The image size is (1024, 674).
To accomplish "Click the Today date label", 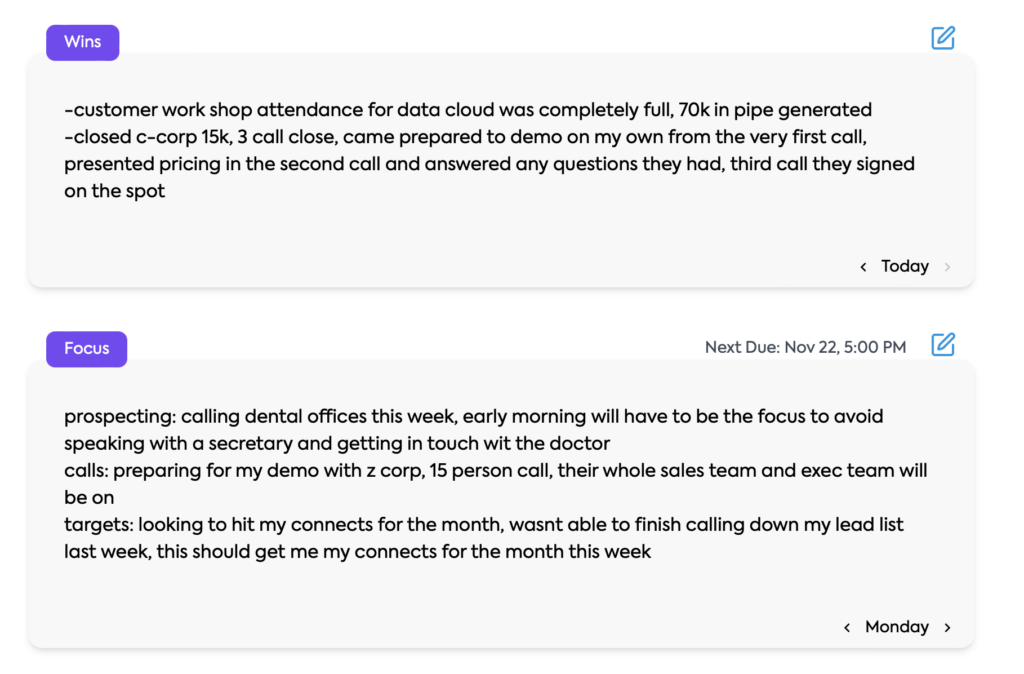I will point(904,266).
